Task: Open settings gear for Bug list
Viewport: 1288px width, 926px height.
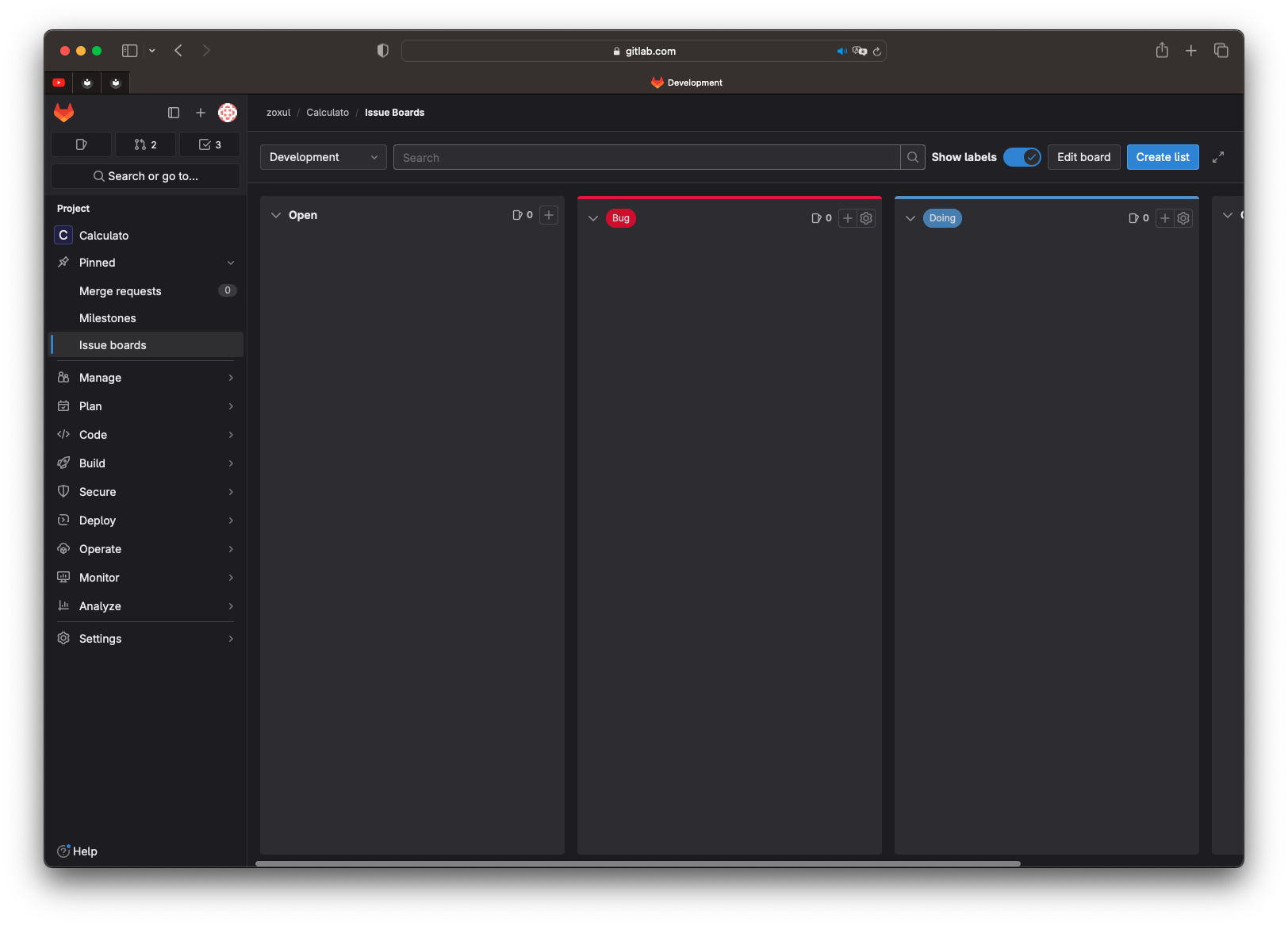Action: pyautogui.click(x=866, y=218)
